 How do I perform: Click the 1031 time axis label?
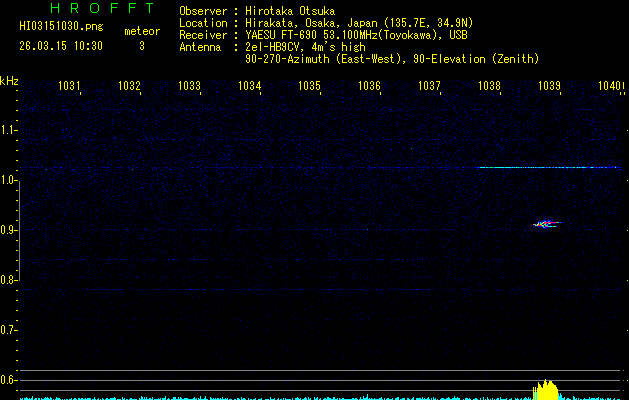point(69,85)
